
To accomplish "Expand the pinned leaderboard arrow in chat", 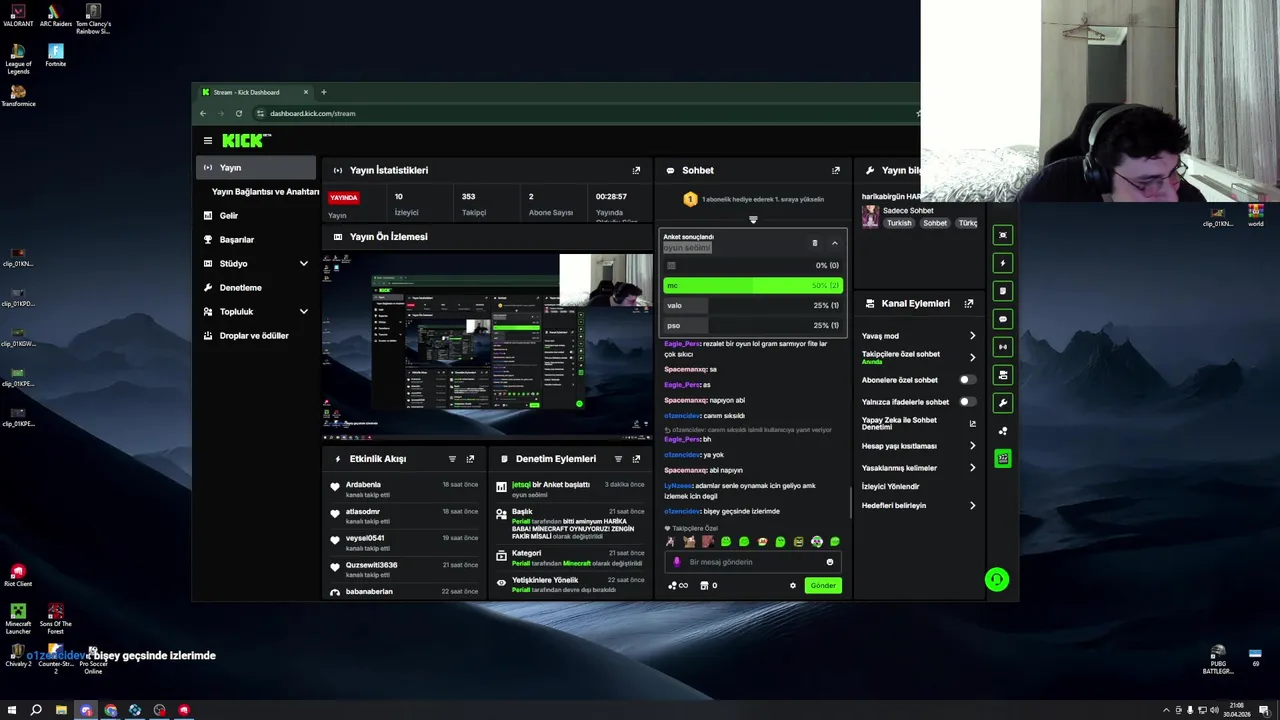I will [x=753, y=219].
